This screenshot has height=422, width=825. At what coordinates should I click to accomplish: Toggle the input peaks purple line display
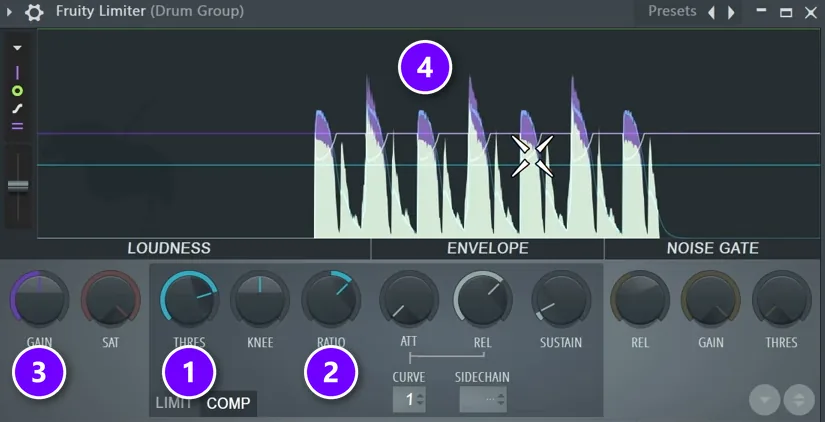(17, 72)
